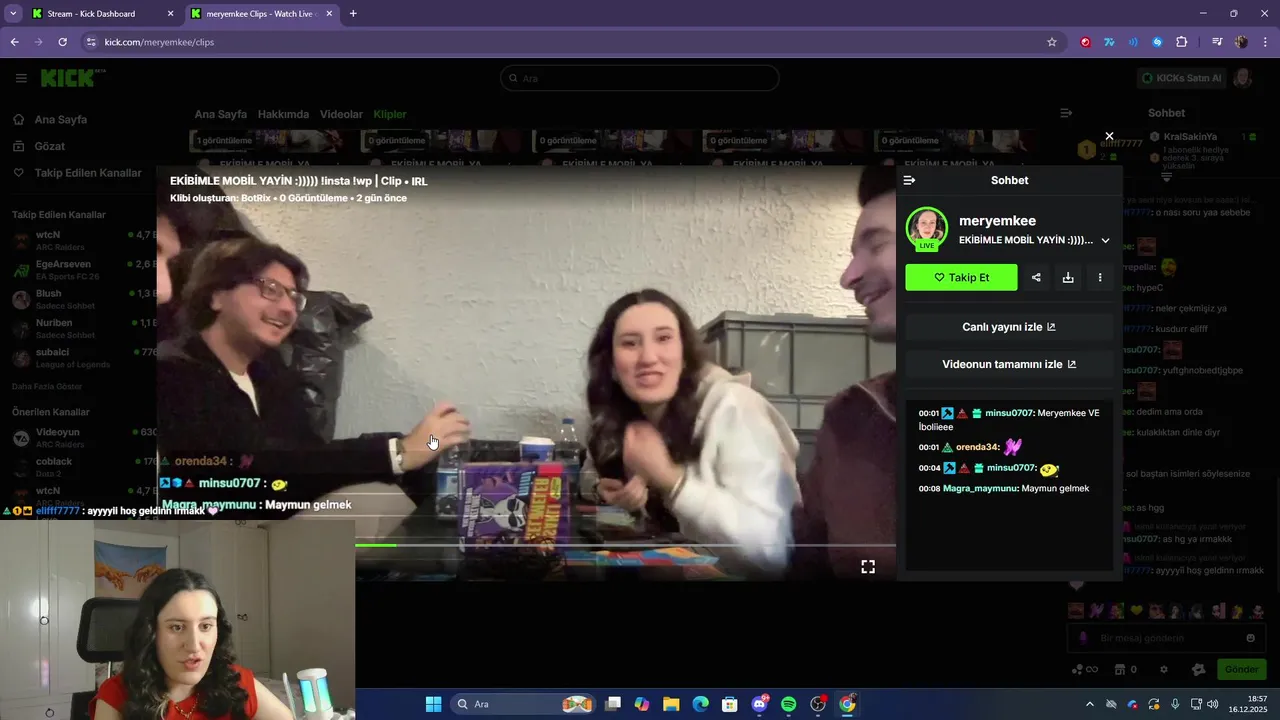Image resolution: width=1280 pixels, height=720 pixels.
Task: Open the emoji picker in chat input
Action: tap(1250, 638)
